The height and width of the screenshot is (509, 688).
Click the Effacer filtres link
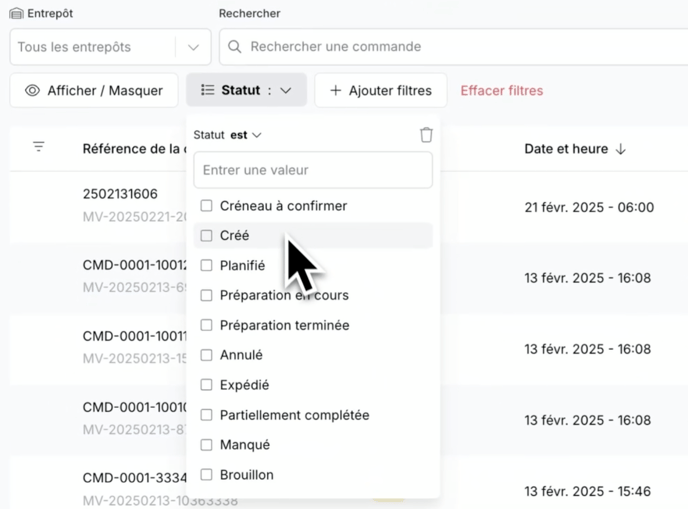[x=501, y=91]
